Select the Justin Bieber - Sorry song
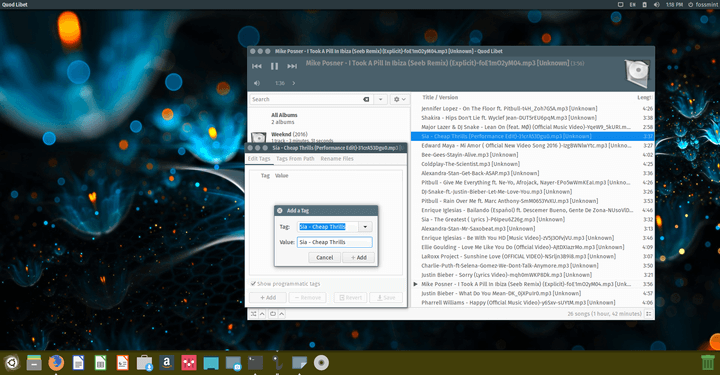This screenshot has width=720, height=375. tap(532, 275)
